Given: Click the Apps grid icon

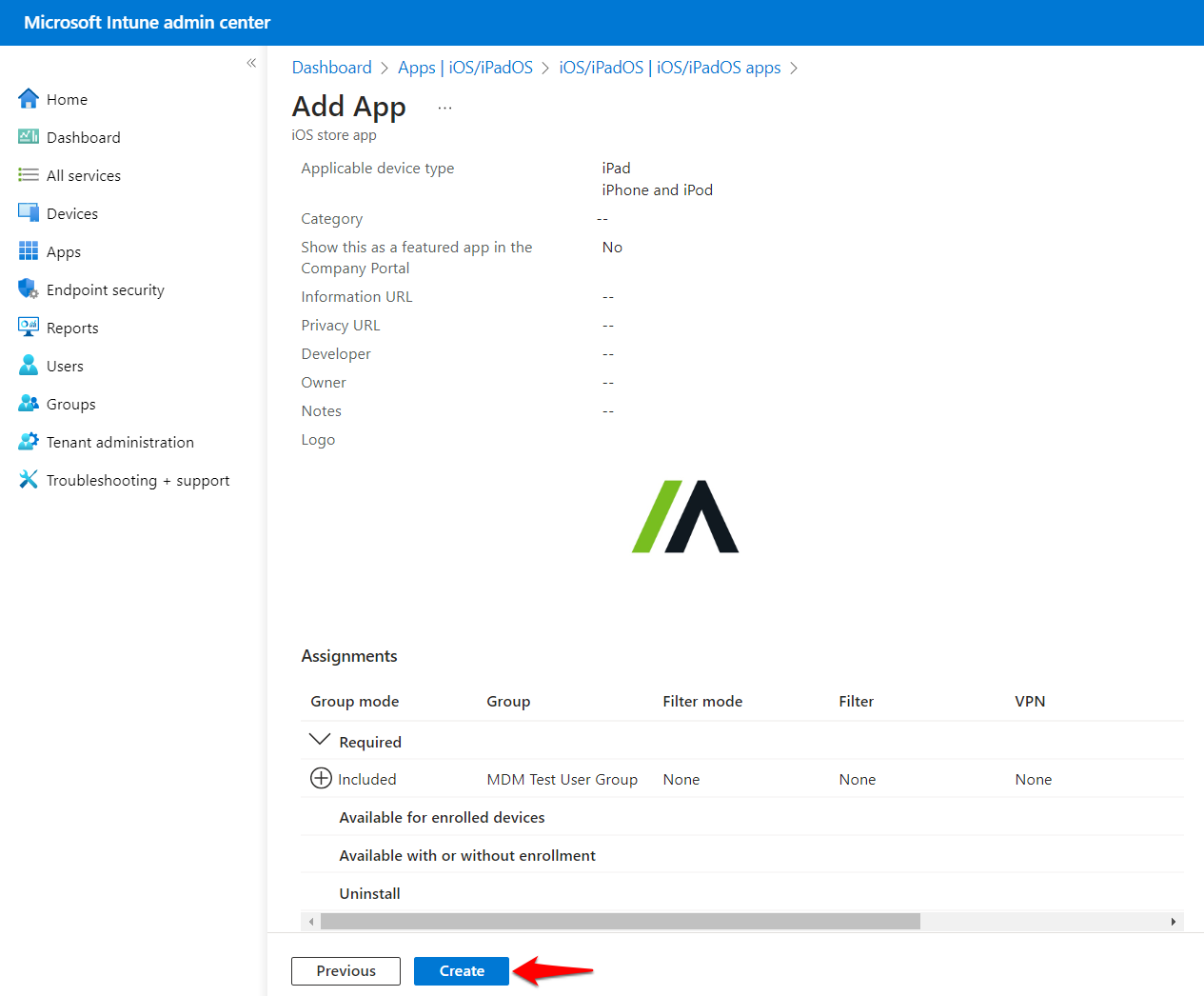Looking at the screenshot, I should pyautogui.click(x=29, y=251).
